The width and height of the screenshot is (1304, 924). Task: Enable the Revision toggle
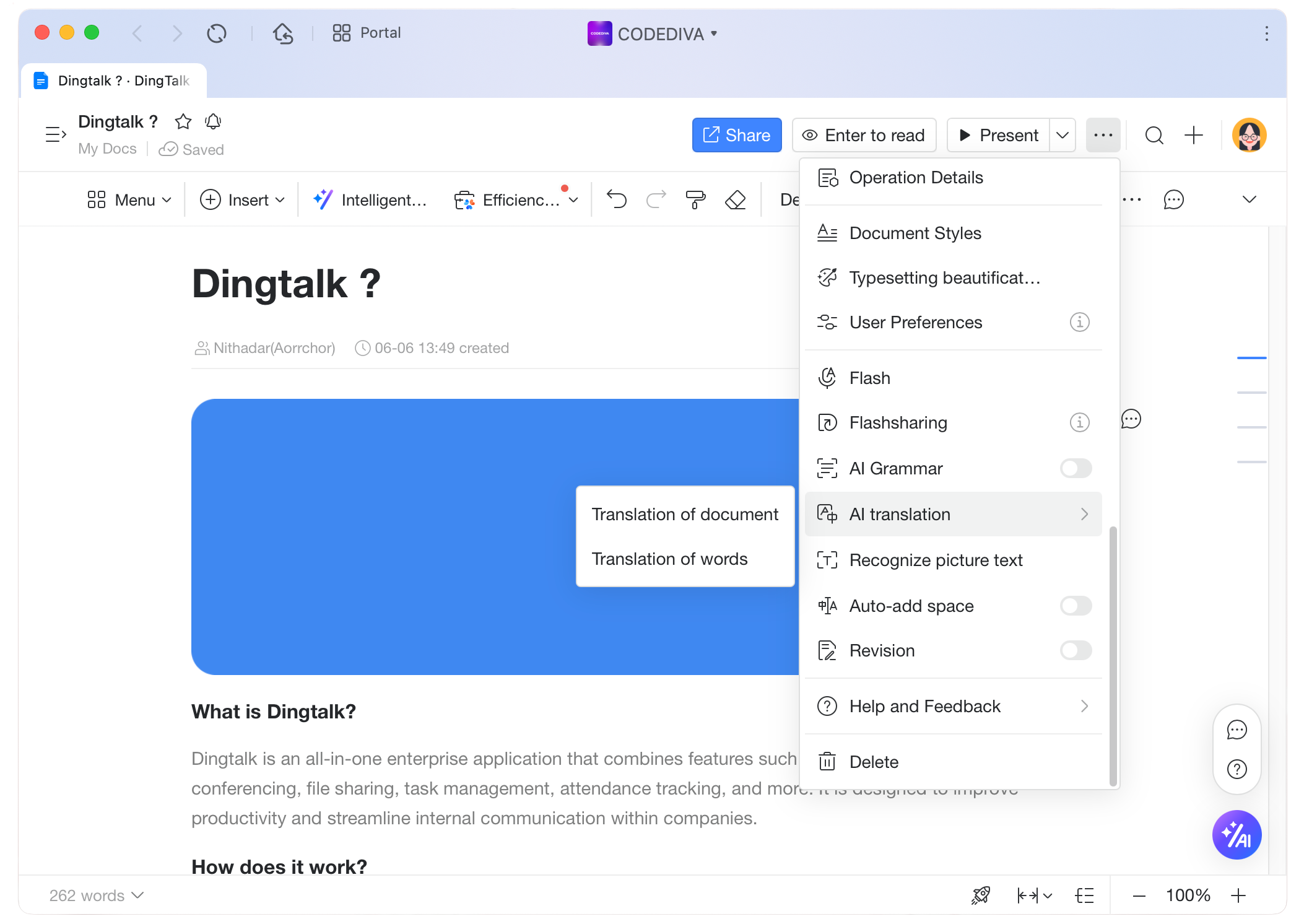[1076, 650]
